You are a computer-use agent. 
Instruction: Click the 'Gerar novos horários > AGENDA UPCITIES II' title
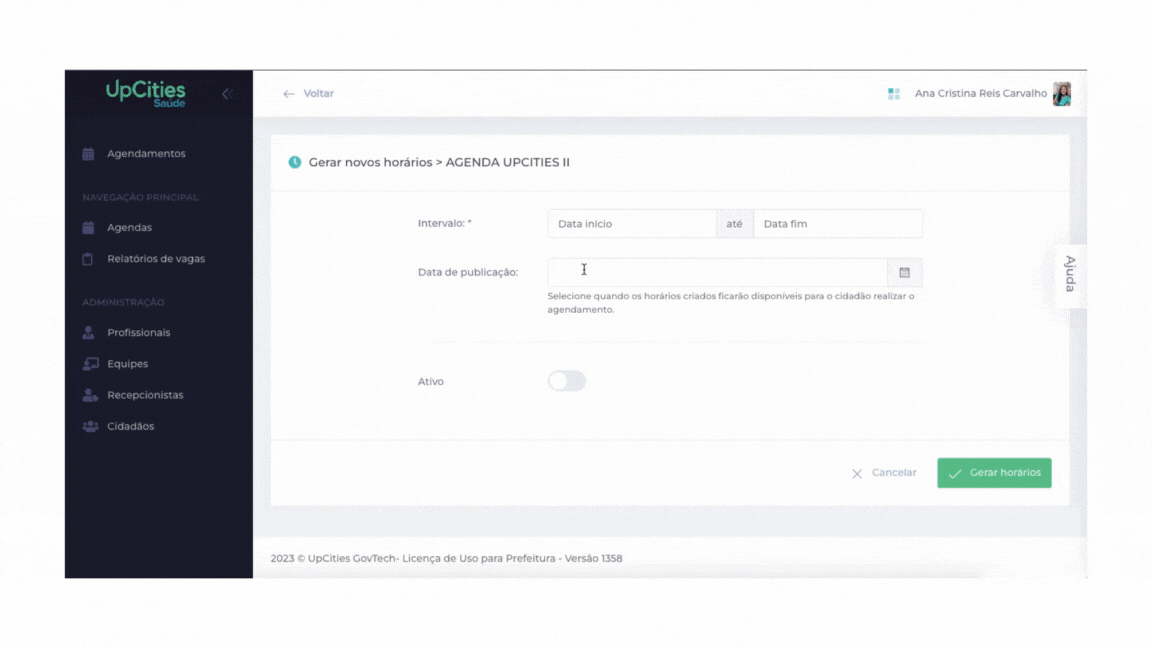pyautogui.click(x=439, y=162)
